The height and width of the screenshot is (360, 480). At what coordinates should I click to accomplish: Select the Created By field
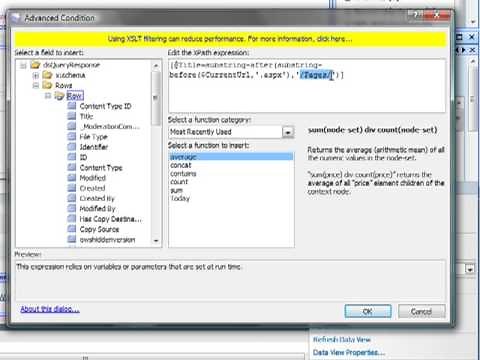tap(97, 198)
